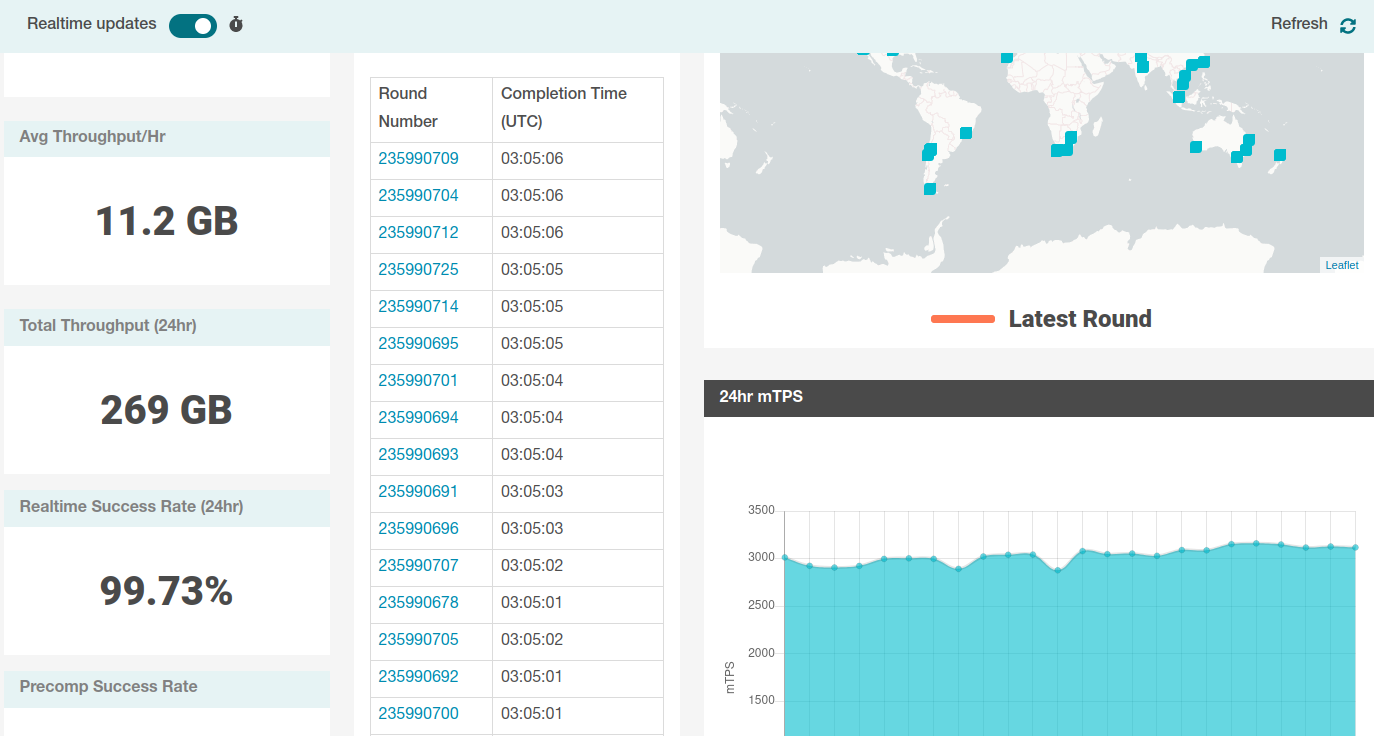Click the Latest Round legend label
The image size is (1374, 736).
pyautogui.click(x=1080, y=319)
